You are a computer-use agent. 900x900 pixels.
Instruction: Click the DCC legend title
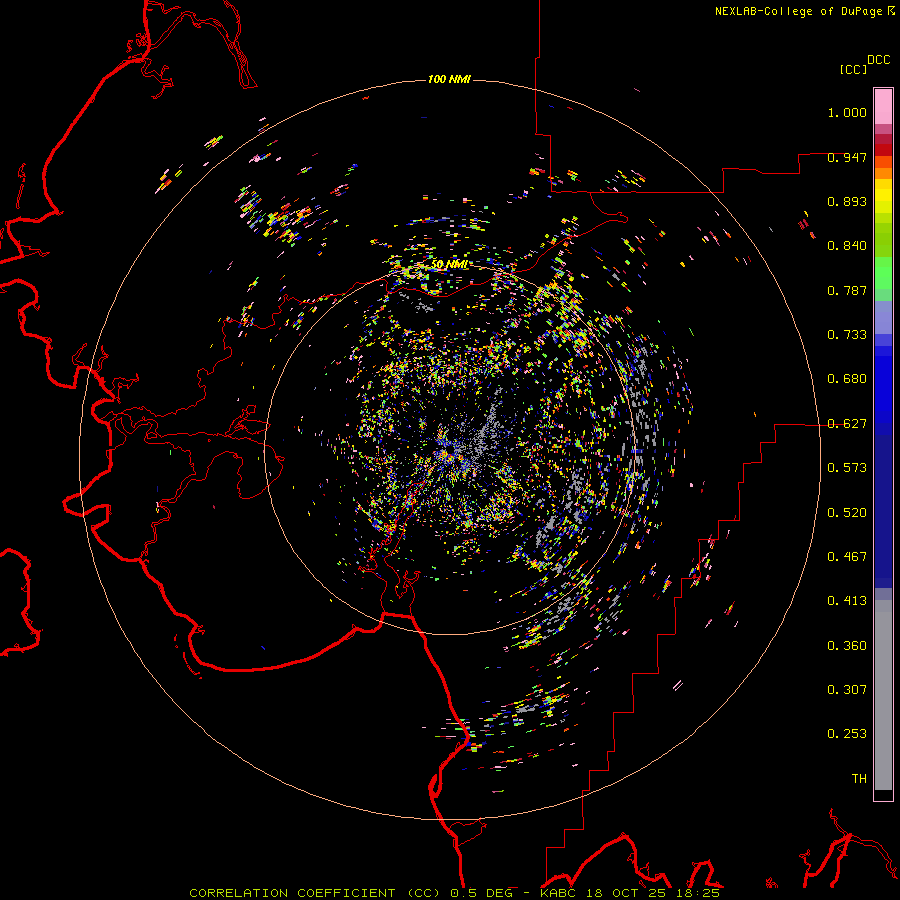pos(879,60)
